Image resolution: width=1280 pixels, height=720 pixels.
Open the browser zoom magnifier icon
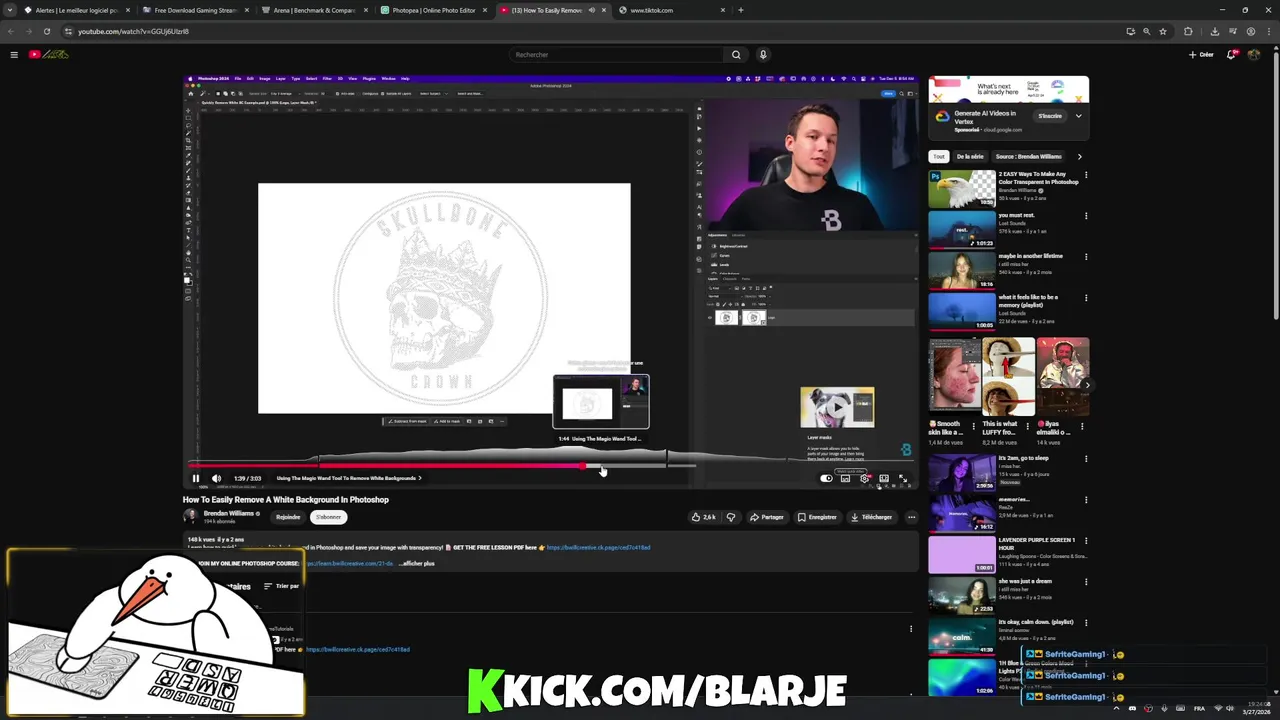point(1146,31)
